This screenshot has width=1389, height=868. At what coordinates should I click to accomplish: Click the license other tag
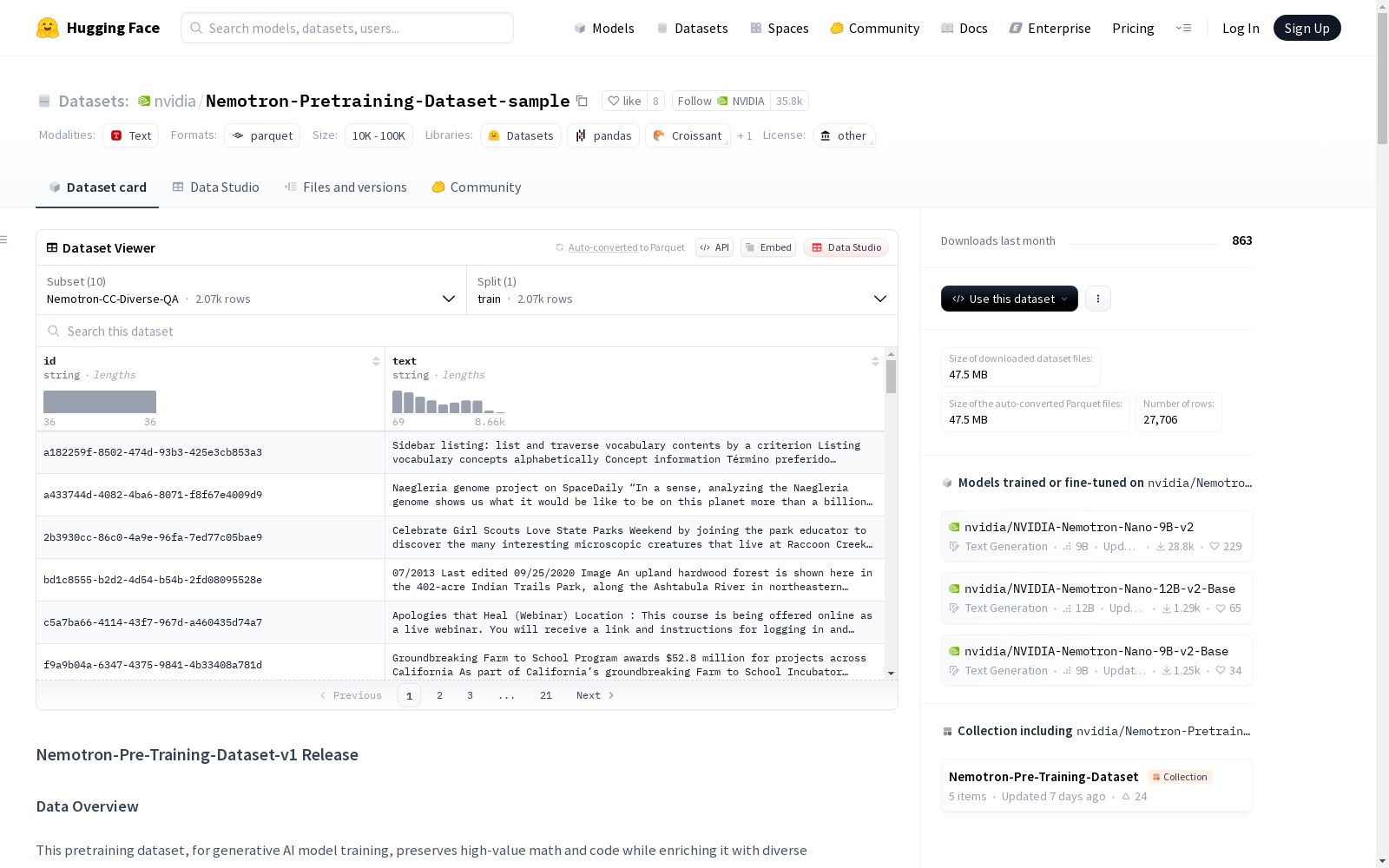(x=844, y=135)
